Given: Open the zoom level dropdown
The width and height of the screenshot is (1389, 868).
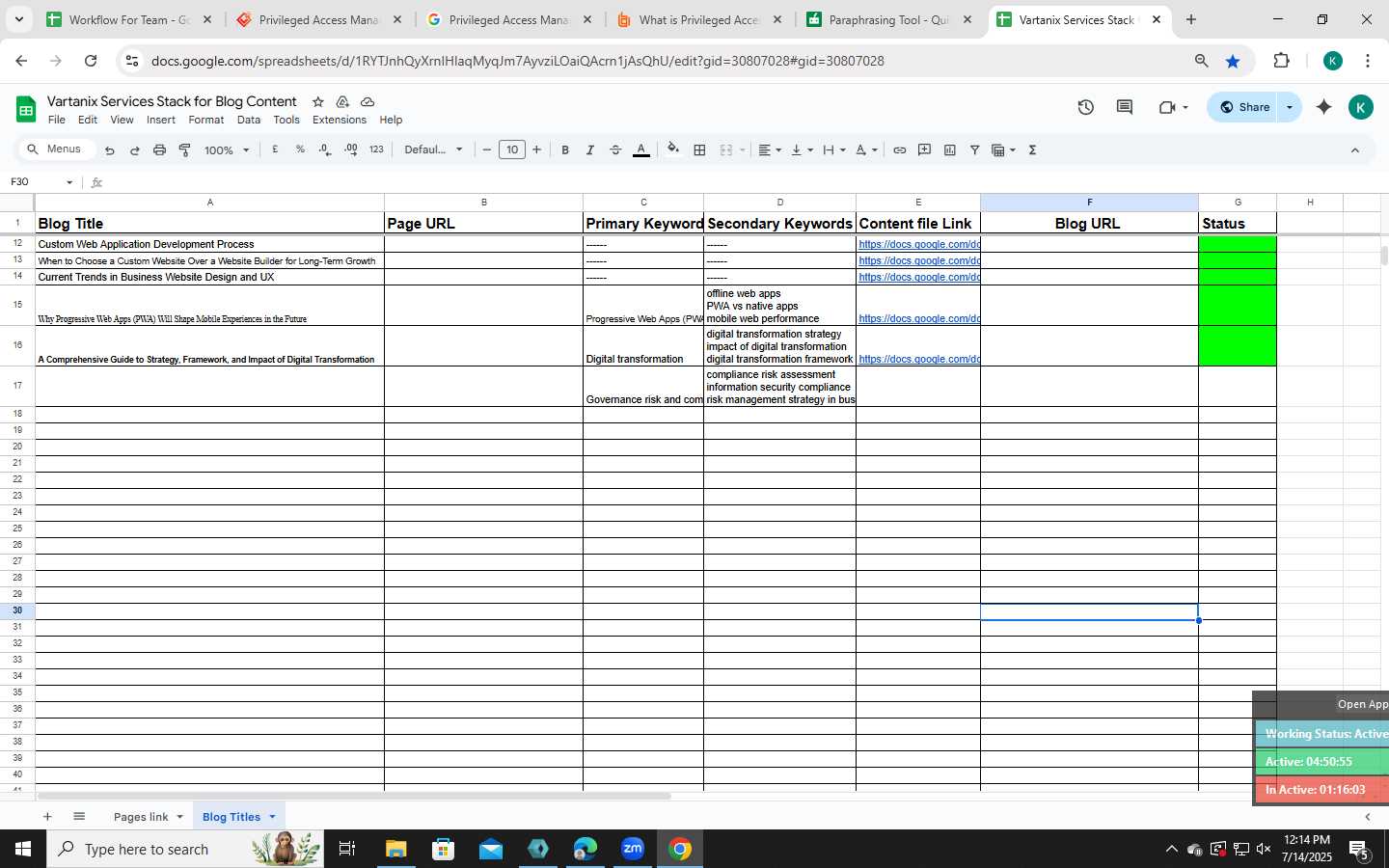Looking at the screenshot, I should [227, 150].
